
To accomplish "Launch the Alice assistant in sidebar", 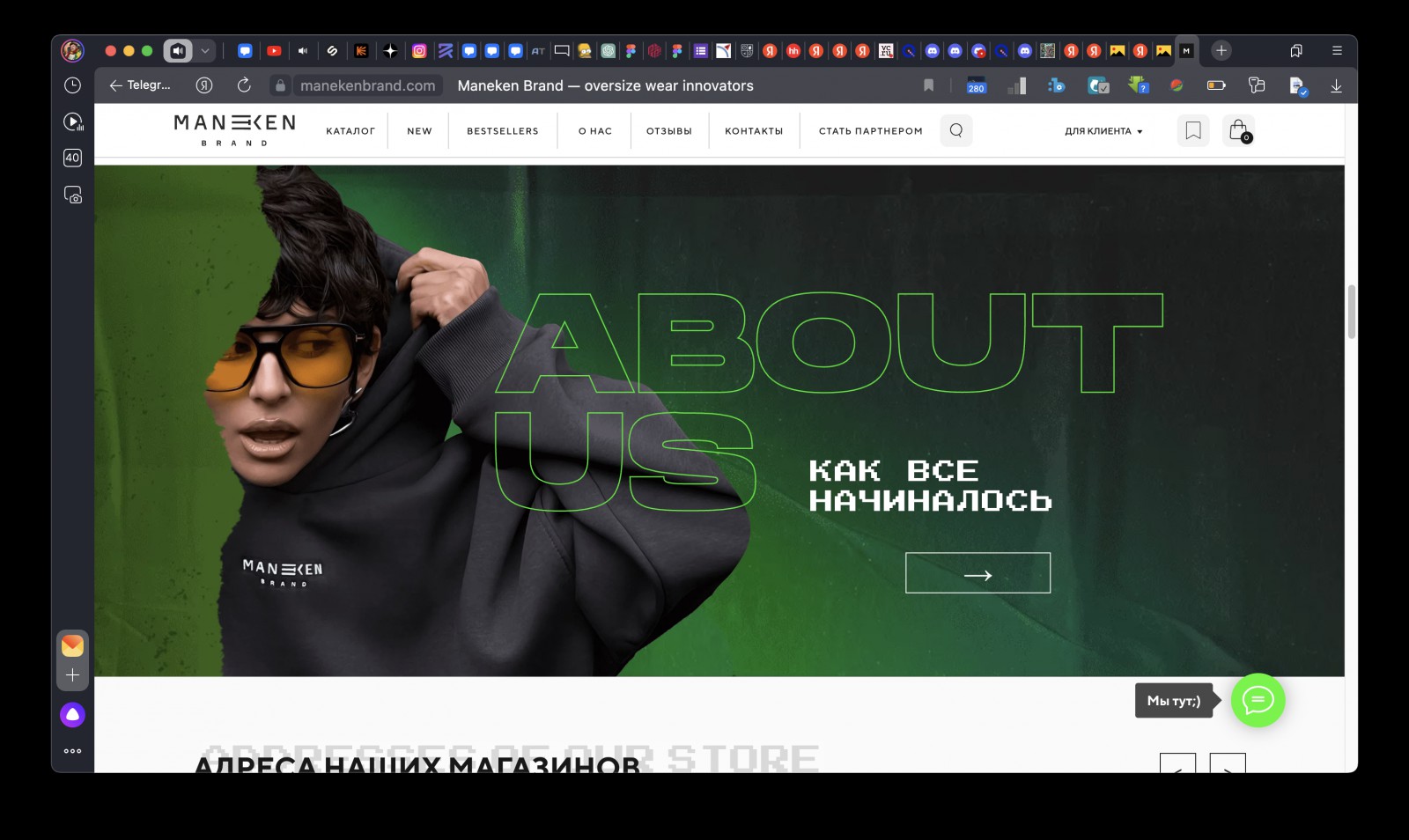I will (72, 715).
